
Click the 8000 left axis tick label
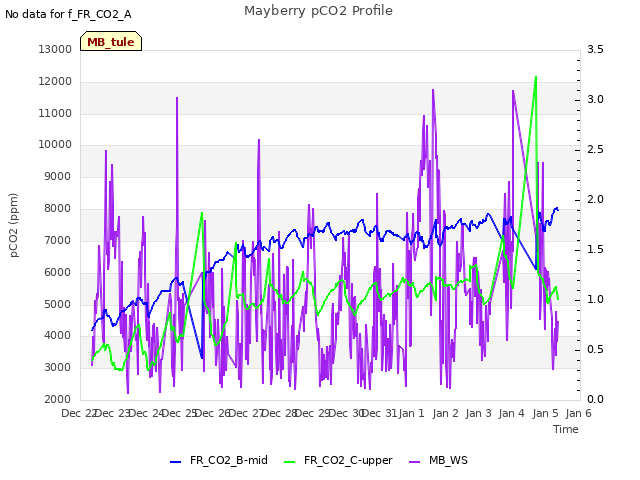[58, 209]
